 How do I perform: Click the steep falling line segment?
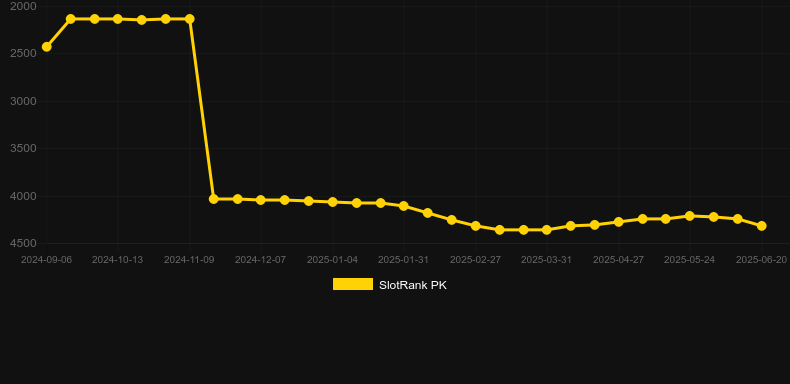tap(202, 109)
